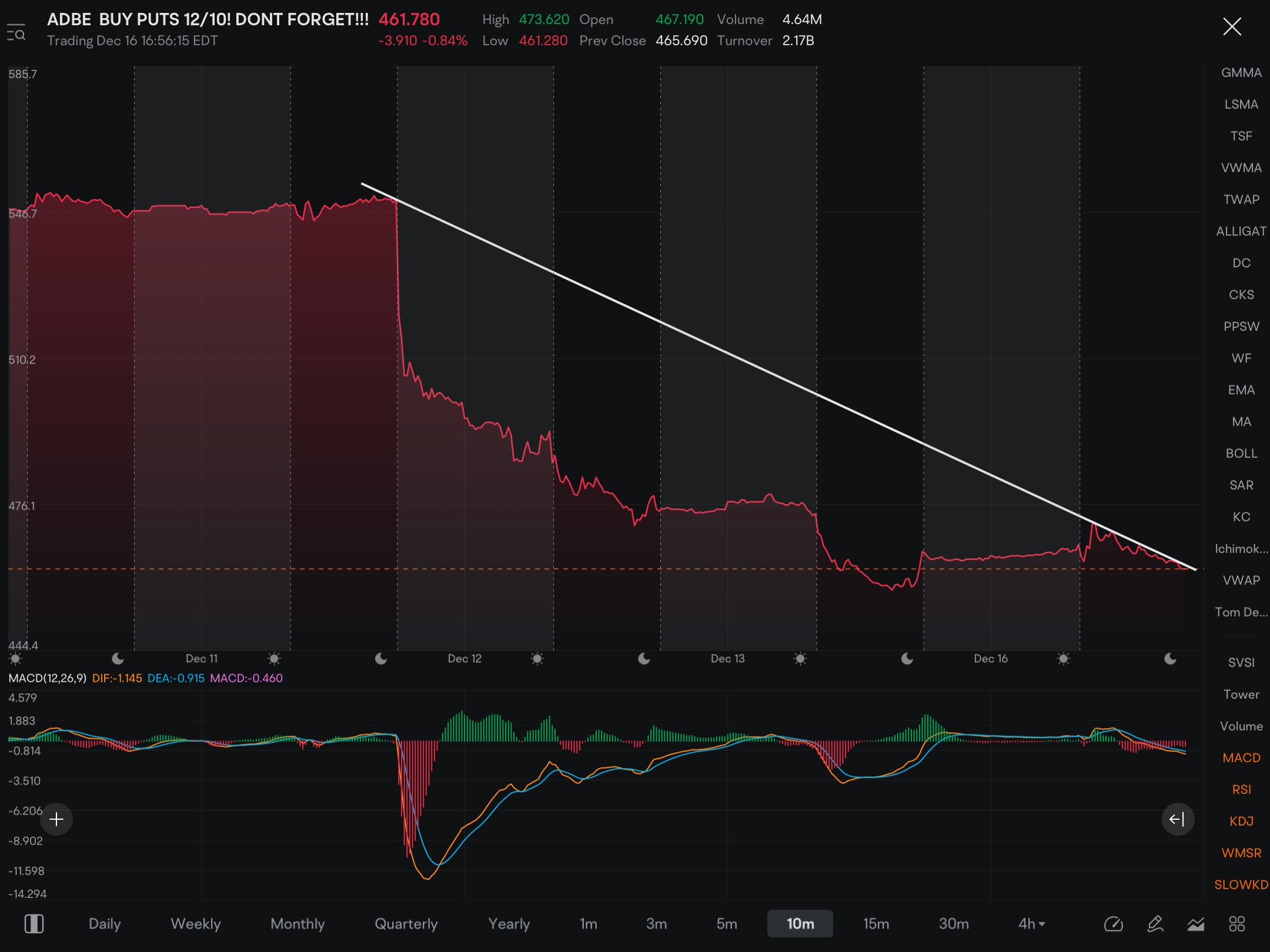
Task: Select the 5m interval
Action: pos(727,924)
